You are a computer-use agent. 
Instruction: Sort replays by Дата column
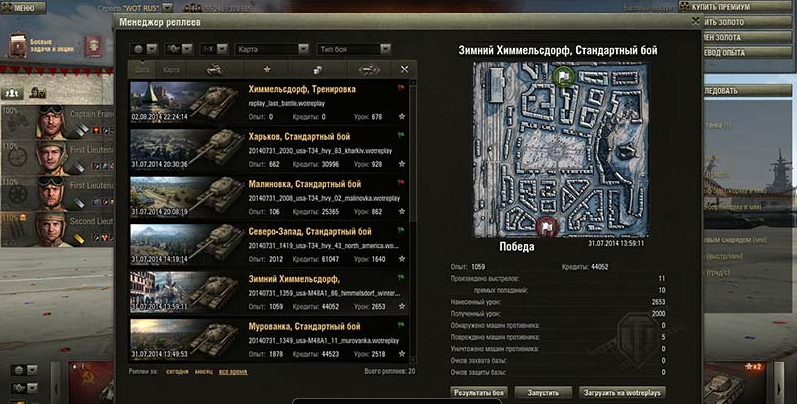tap(142, 70)
